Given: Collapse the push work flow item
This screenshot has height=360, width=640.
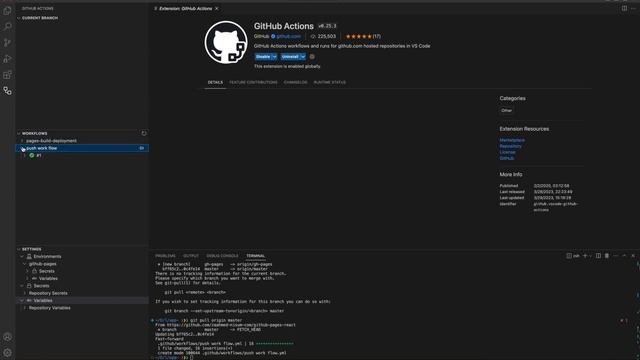Looking at the screenshot, I should pos(22,148).
